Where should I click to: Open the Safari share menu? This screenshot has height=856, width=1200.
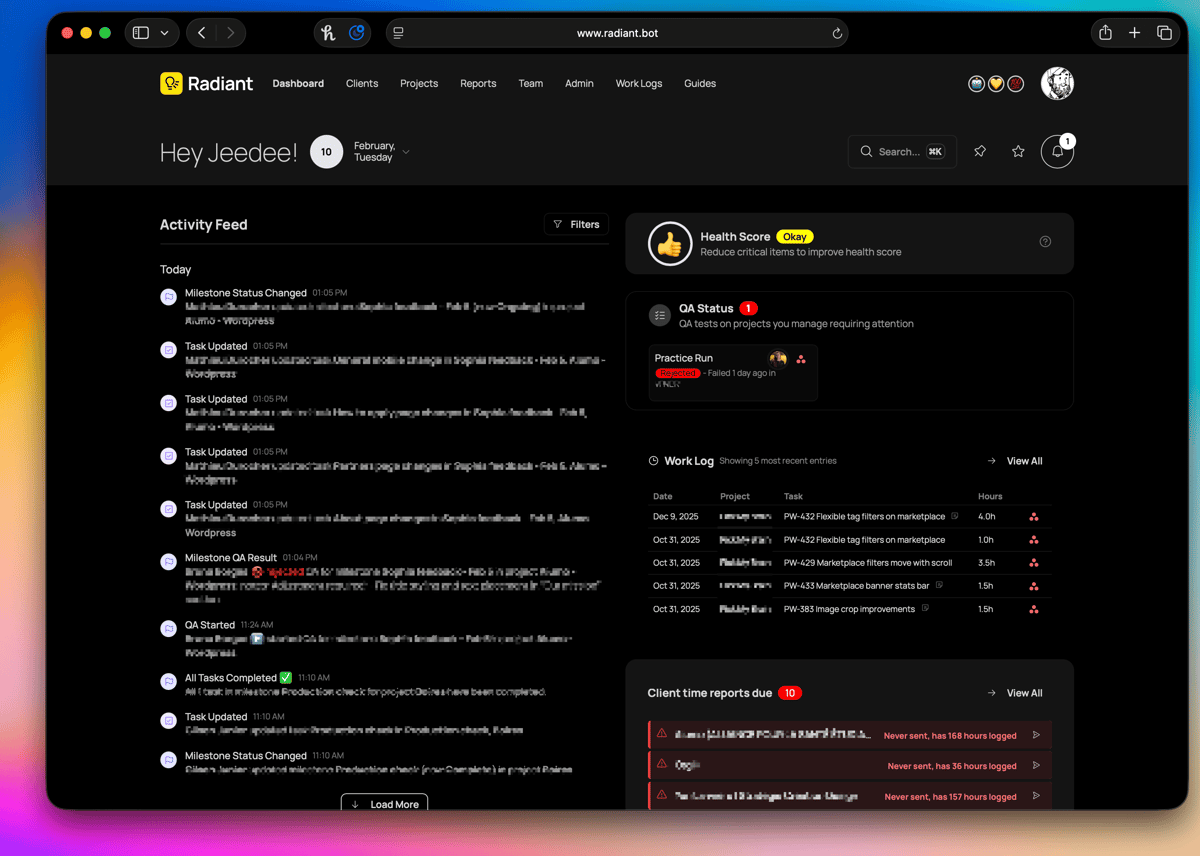pyautogui.click(x=1105, y=33)
